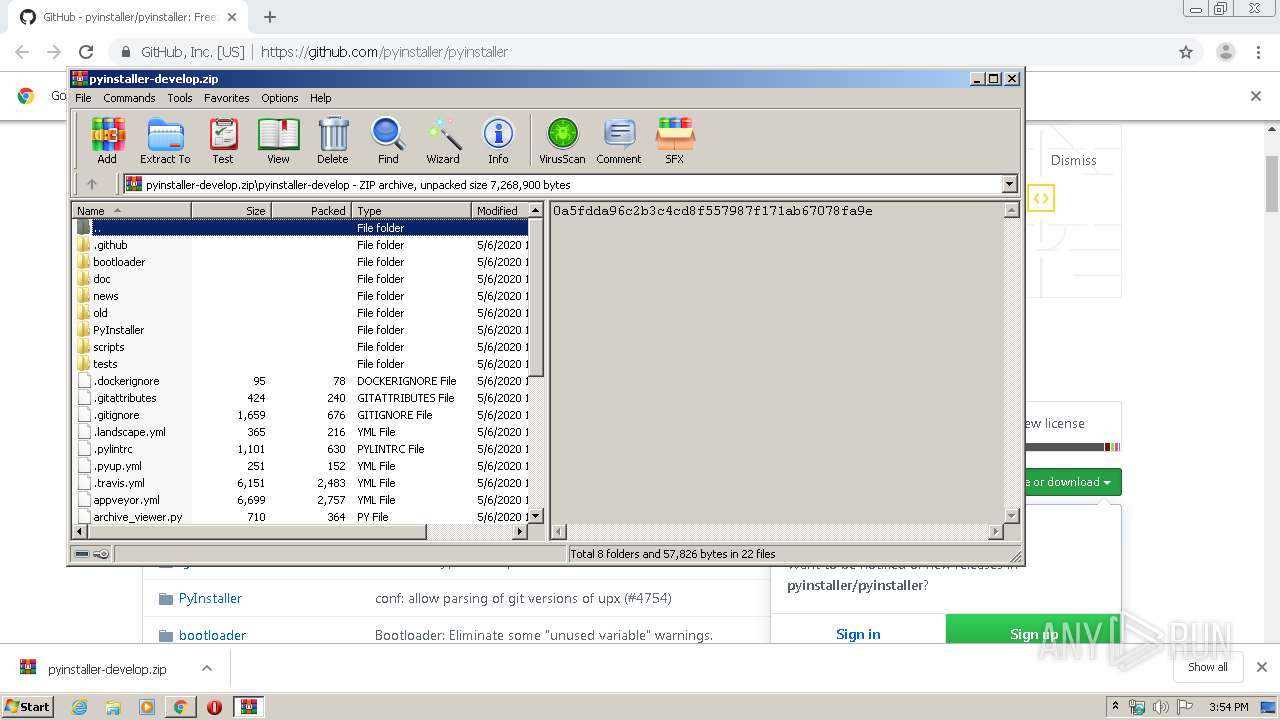Select the .gitignore file row
1280x720 pixels.
[300, 415]
